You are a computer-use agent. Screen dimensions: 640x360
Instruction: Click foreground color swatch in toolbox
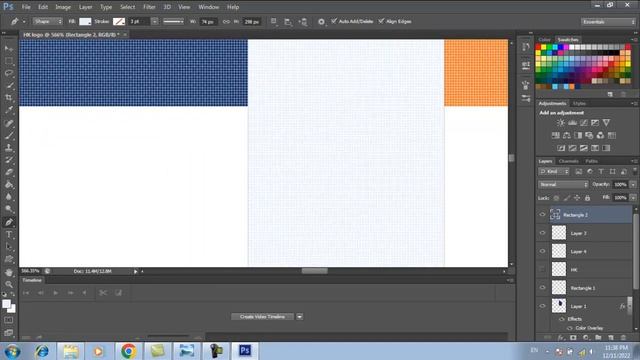(x=6, y=304)
